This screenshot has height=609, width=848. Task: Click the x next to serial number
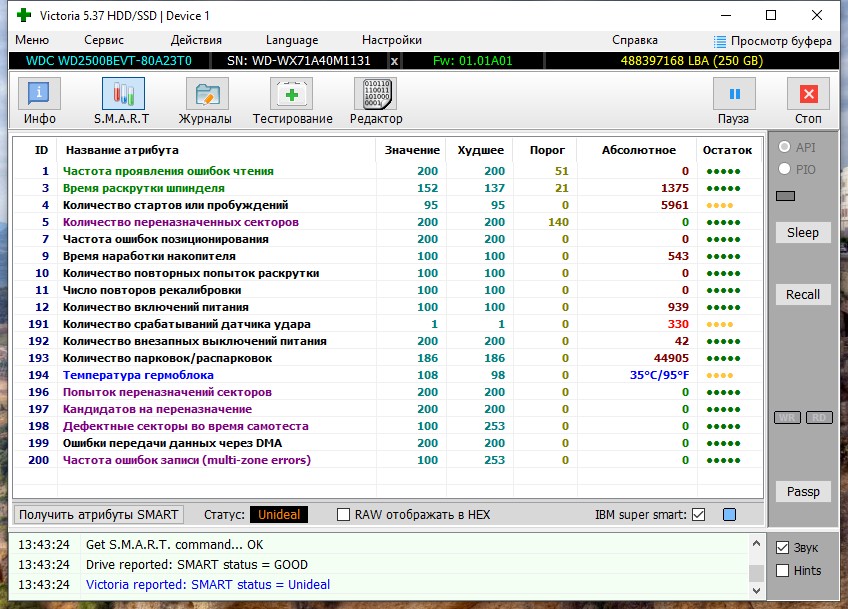click(x=394, y=61)
